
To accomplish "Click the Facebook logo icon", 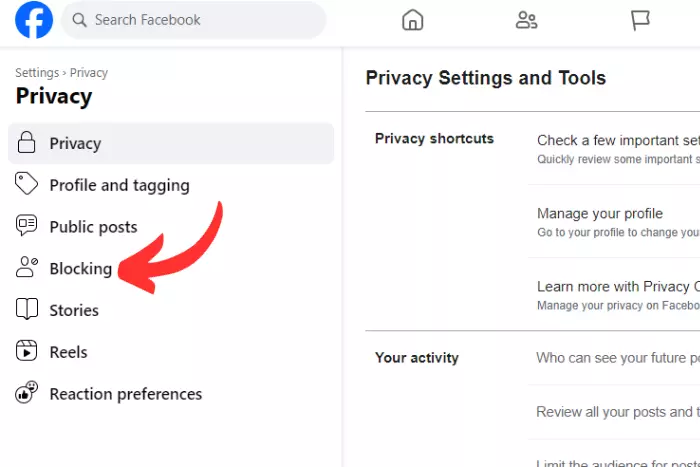I will click(34, 20).
